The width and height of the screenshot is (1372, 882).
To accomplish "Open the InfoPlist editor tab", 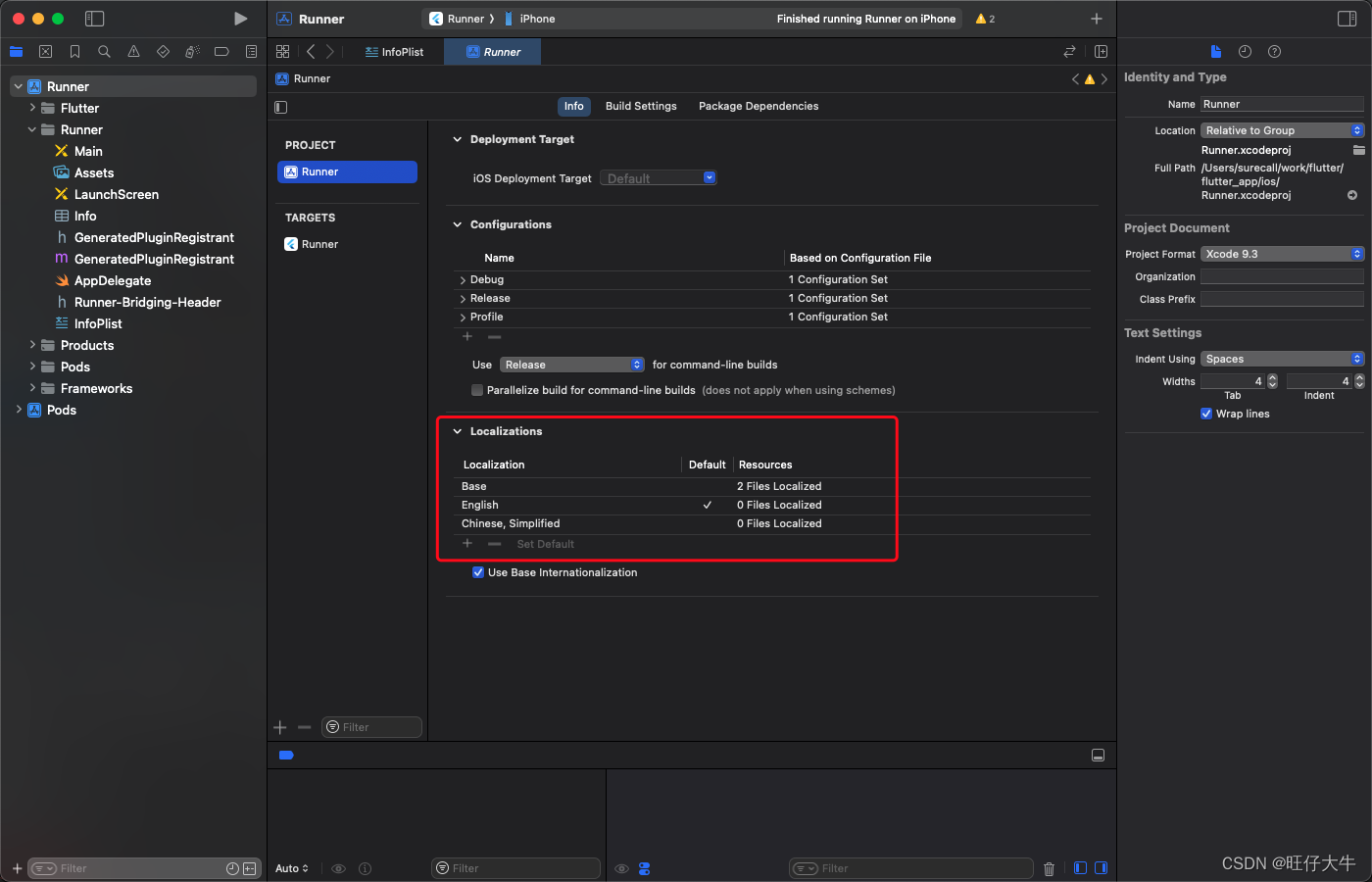I will click(395, 52).
